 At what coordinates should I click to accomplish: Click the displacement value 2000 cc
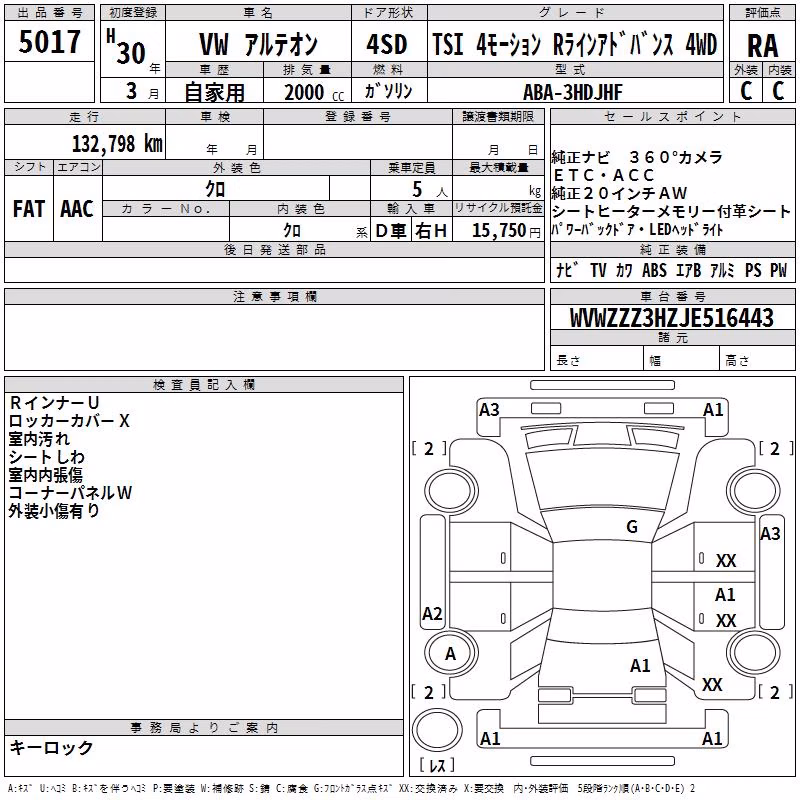tap(314, 92)
